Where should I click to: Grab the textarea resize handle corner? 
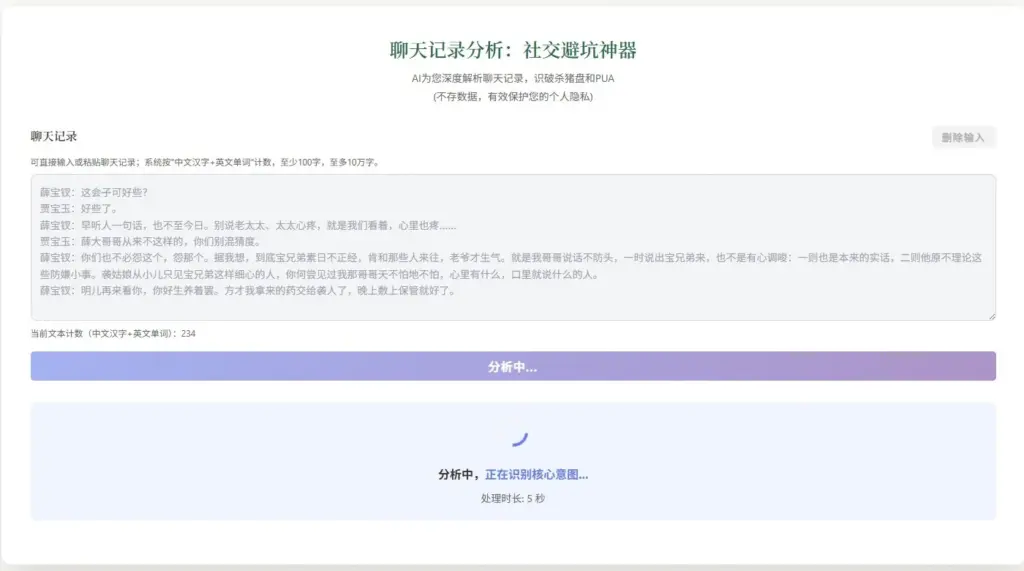[x=991, y=316]
